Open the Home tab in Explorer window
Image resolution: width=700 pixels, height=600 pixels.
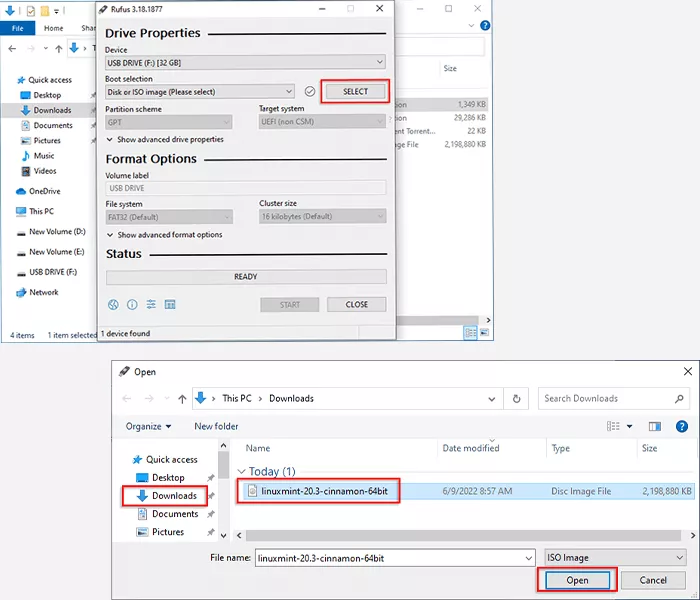click(x=54, y=28)
